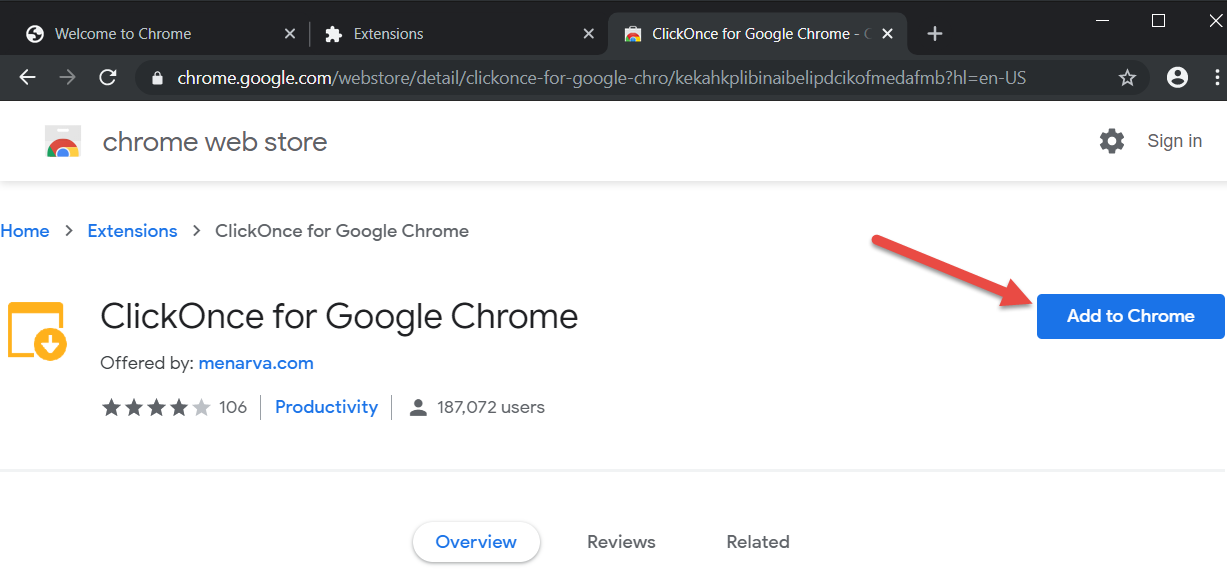
Task: Click the Chrome Web Store logo
Action: click(63, 142)
